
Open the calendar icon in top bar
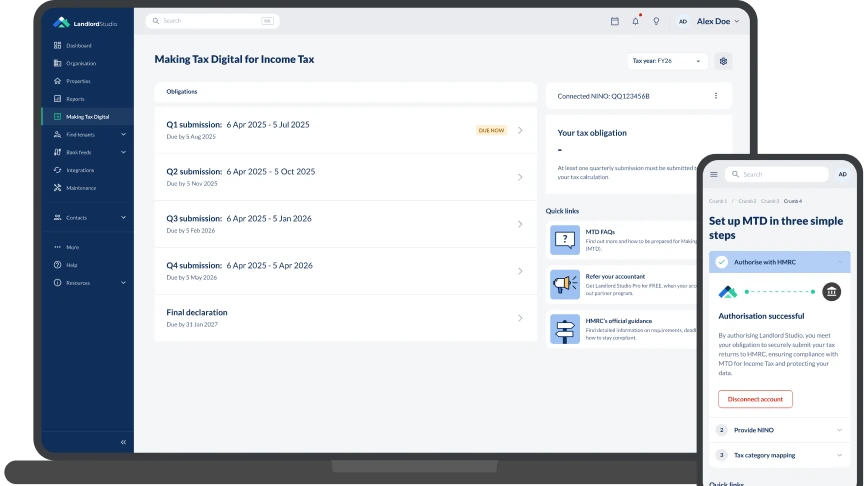[x=615, y=21]
